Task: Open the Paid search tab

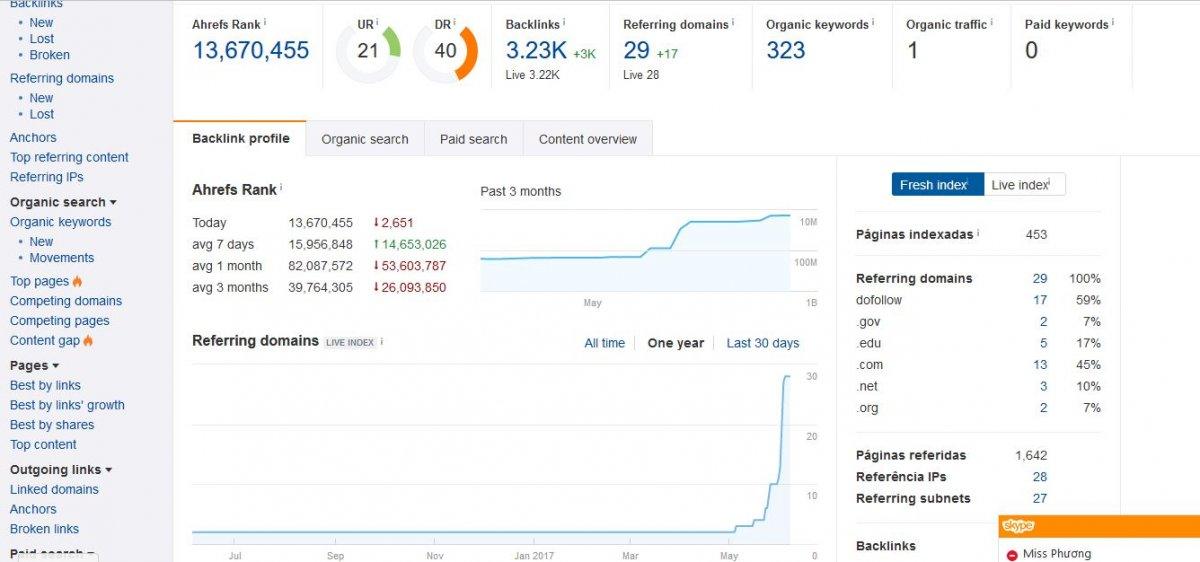Action: (474, 139)
